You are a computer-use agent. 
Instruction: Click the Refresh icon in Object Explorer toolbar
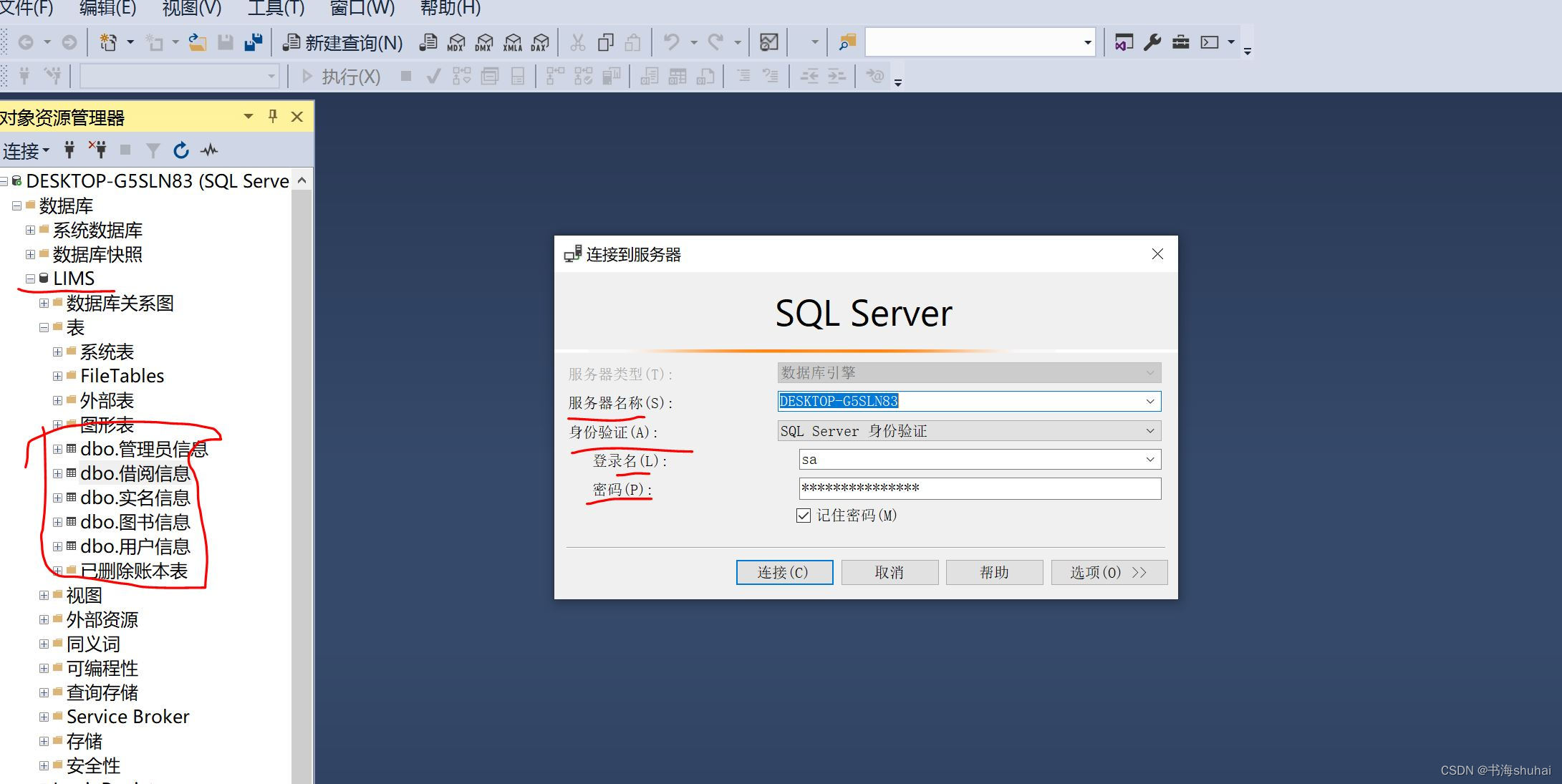click(x=181, y=150)
